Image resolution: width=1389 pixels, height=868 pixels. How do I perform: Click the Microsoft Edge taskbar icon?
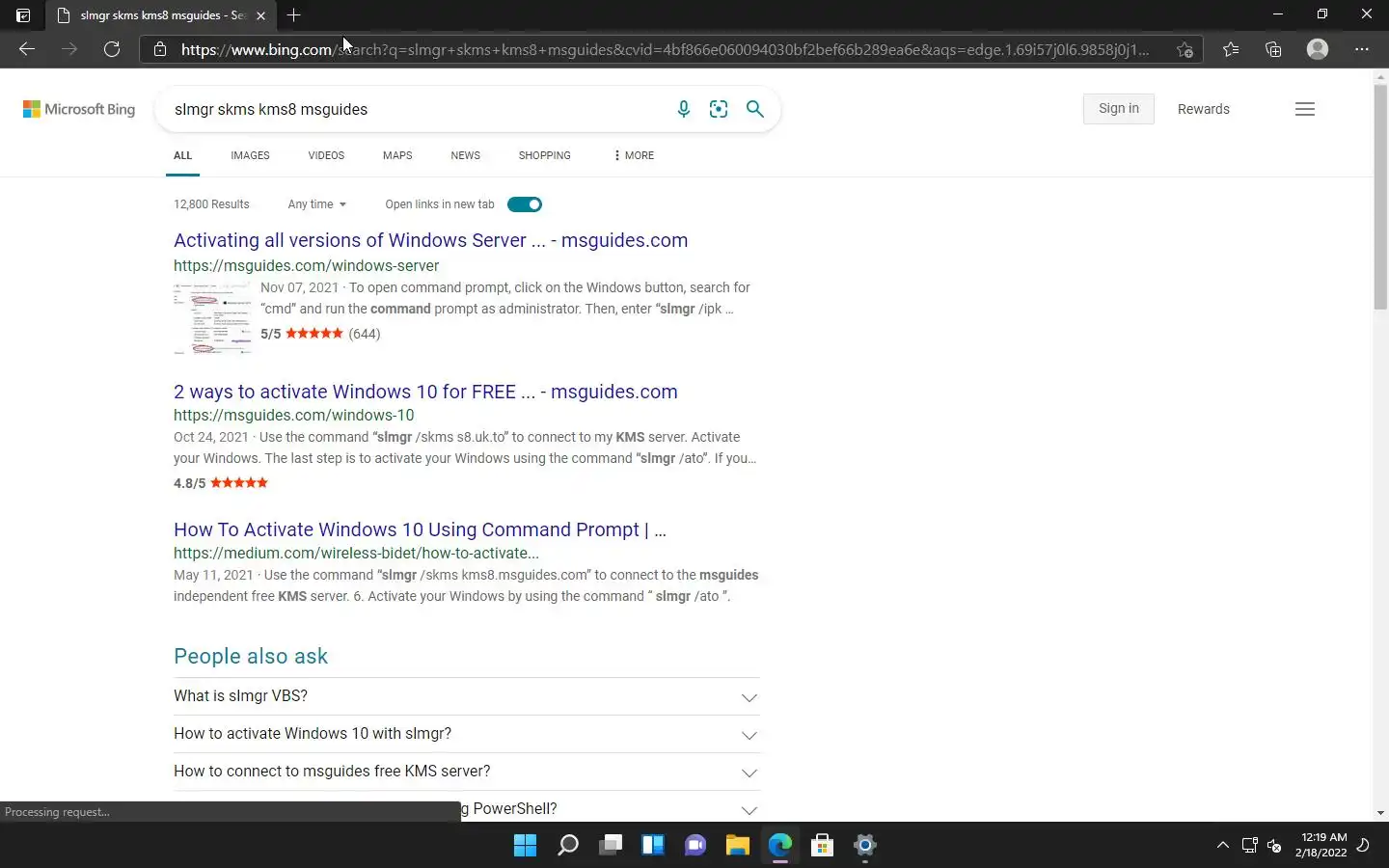tap(780, 846)
